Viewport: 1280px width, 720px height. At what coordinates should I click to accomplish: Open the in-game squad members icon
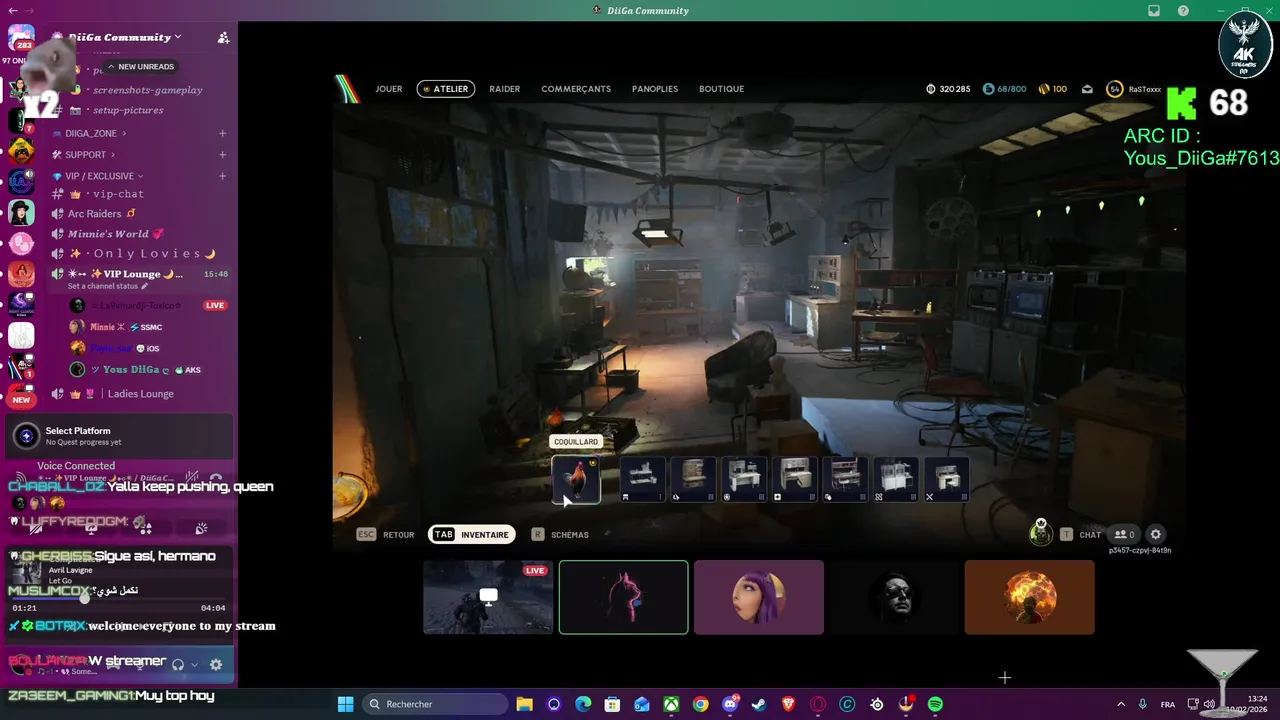pos(1125,535)
